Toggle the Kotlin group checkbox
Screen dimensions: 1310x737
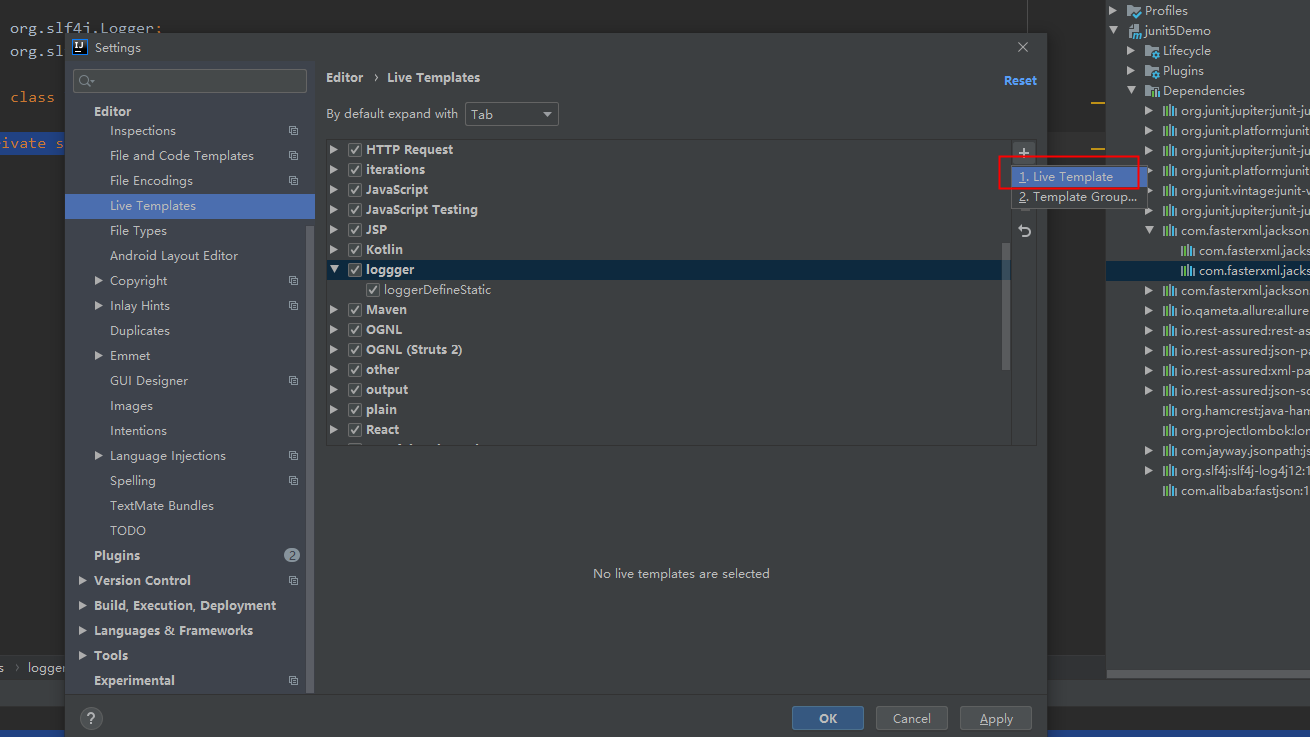tap(354, 250)
